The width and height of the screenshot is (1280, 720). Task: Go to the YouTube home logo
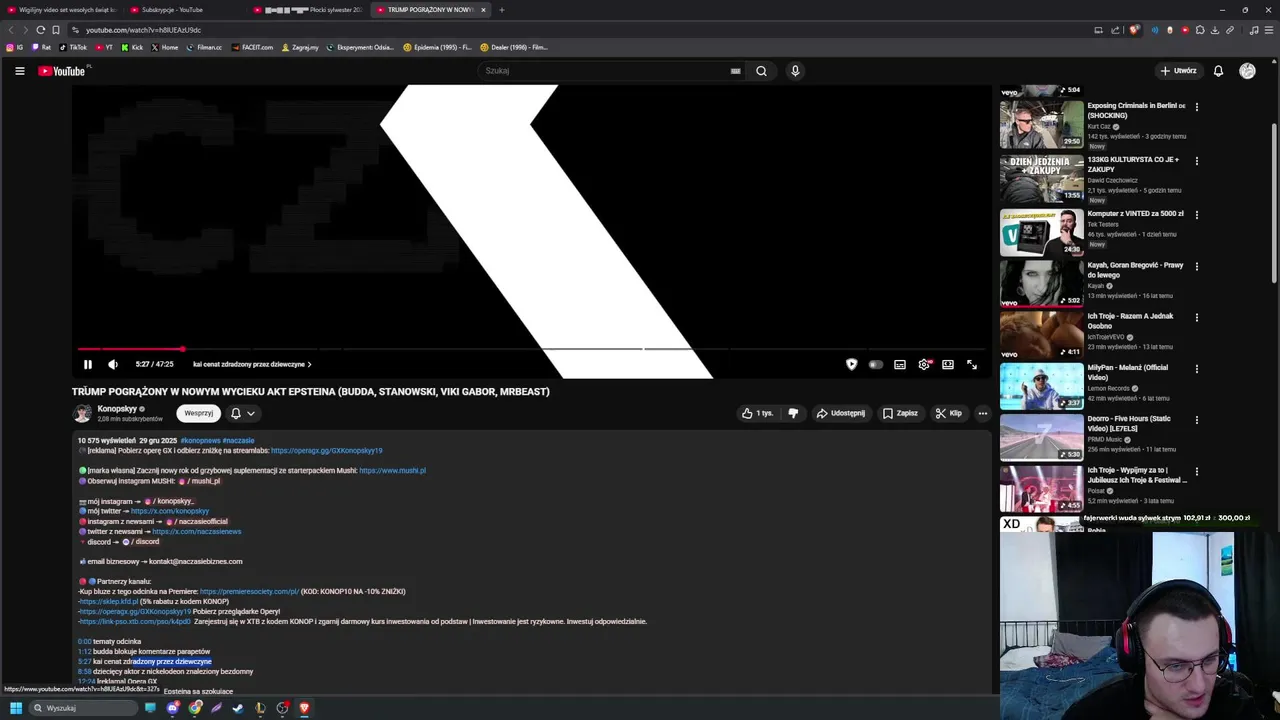click(x=62, y=71)
